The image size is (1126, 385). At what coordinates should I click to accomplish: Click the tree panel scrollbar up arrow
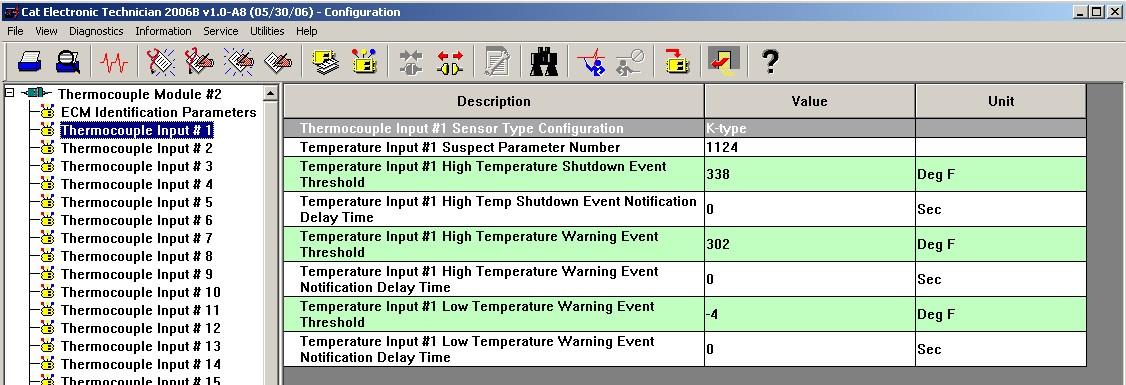271,93
